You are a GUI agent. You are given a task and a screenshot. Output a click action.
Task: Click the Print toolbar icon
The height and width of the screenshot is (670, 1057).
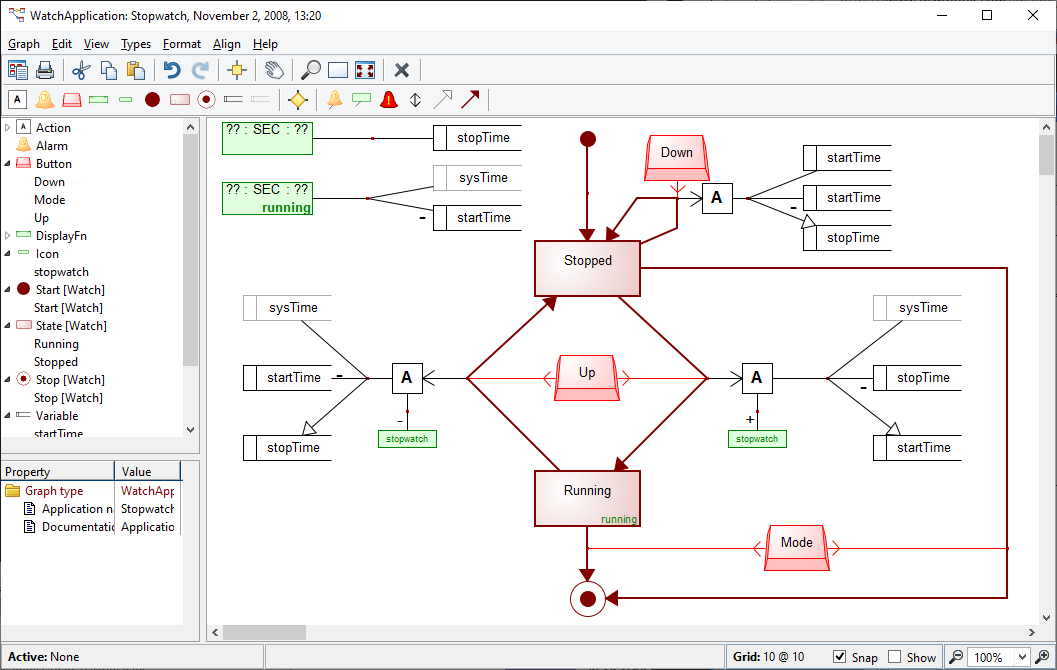pos(45,70)
